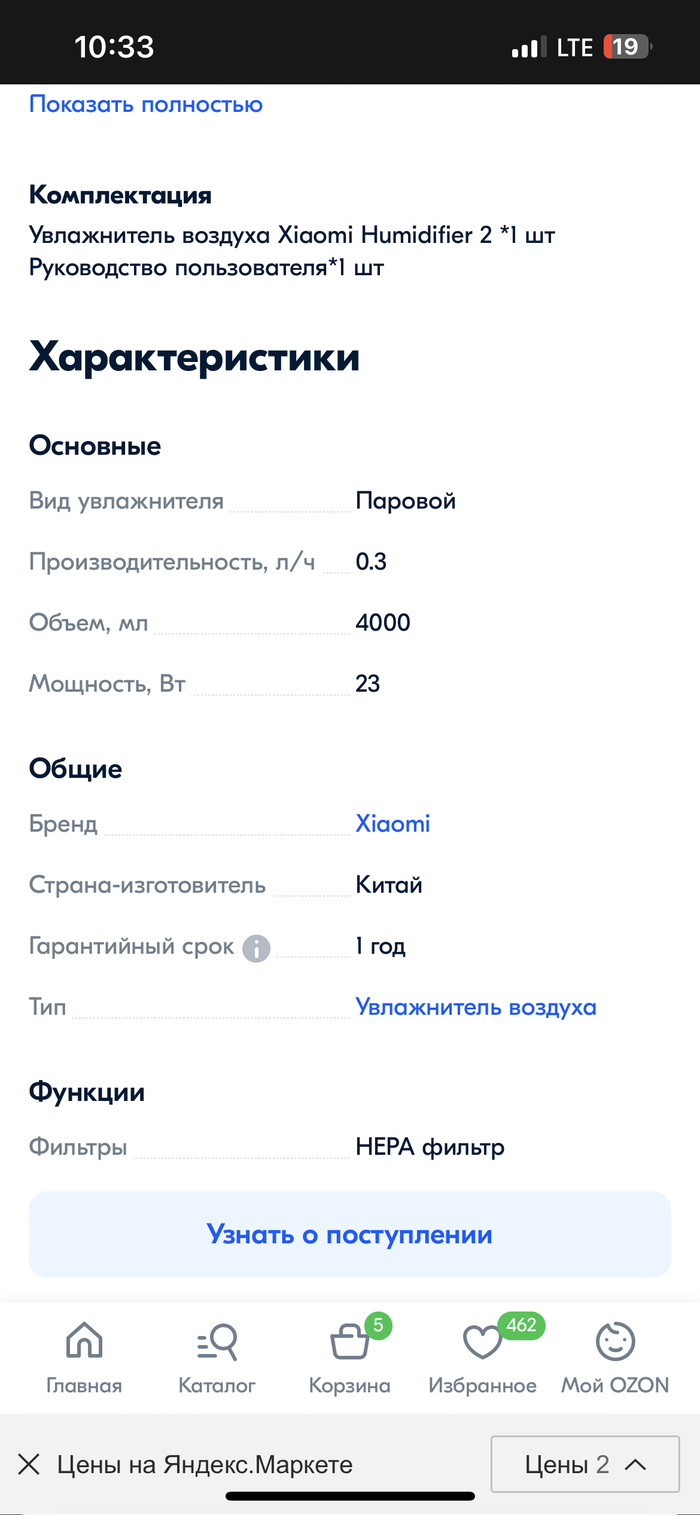
Task: Close the Яндекс.Маркет prices bar
Action: (x=29, y=1465)
